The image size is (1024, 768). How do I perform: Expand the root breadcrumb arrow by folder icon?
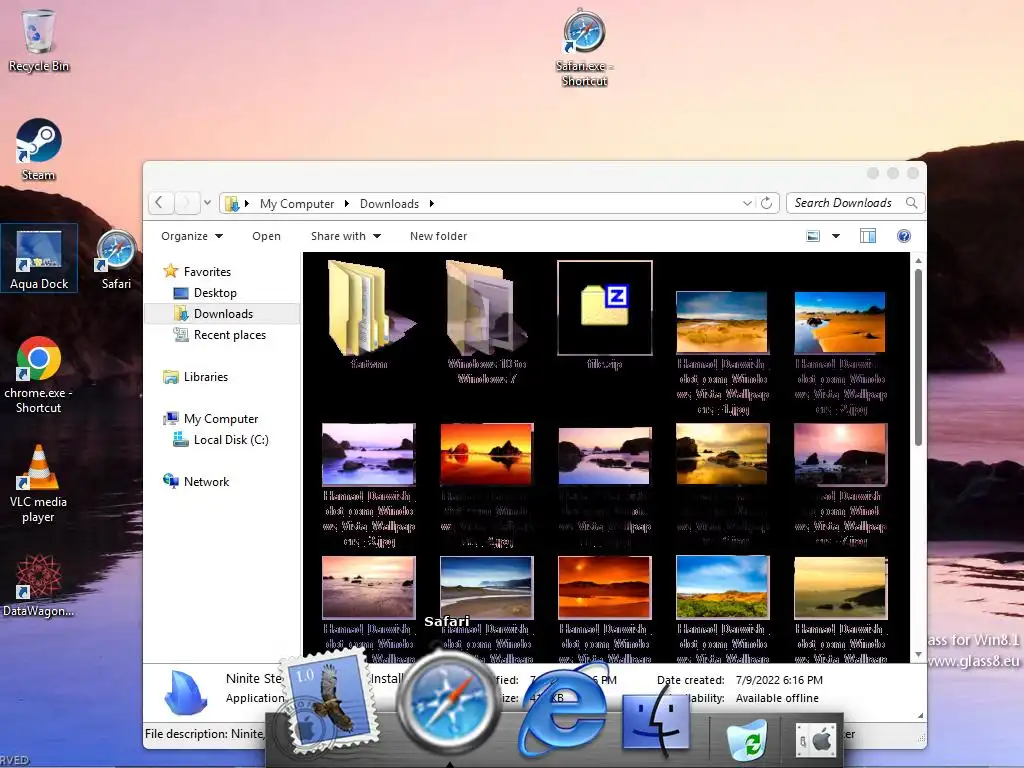click(x=247, y=204)
